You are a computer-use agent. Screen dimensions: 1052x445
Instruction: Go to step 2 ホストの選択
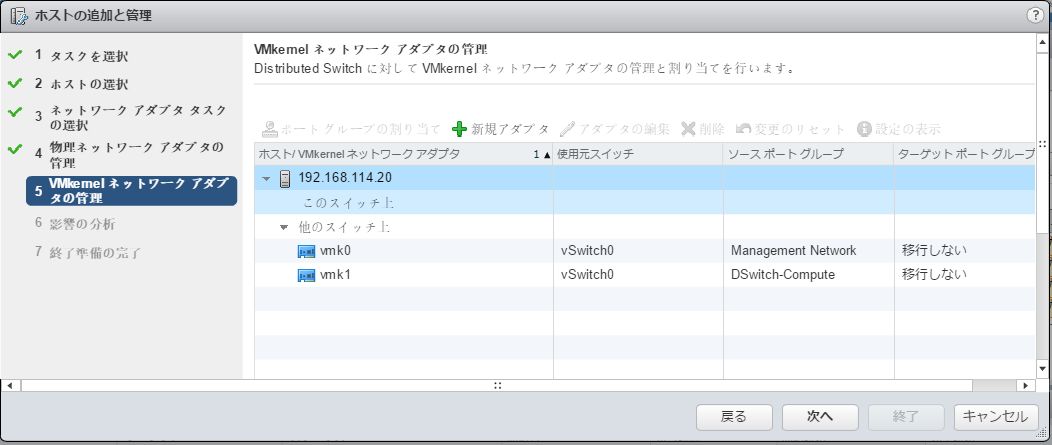tap(82, 84)
